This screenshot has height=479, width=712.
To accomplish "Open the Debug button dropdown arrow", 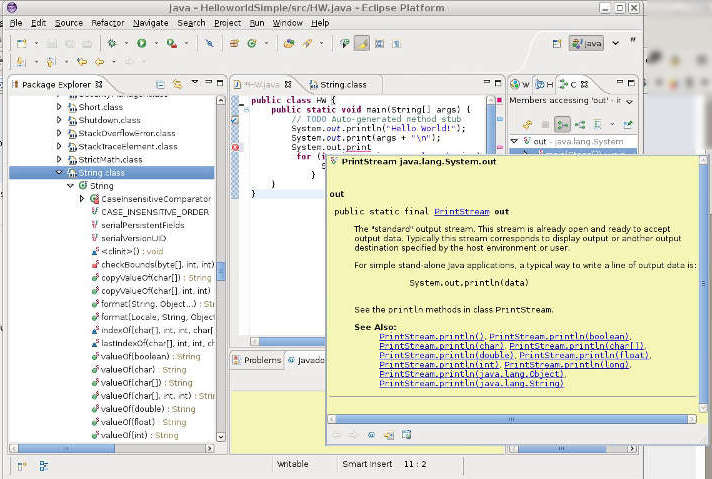I will click(126, 44).
